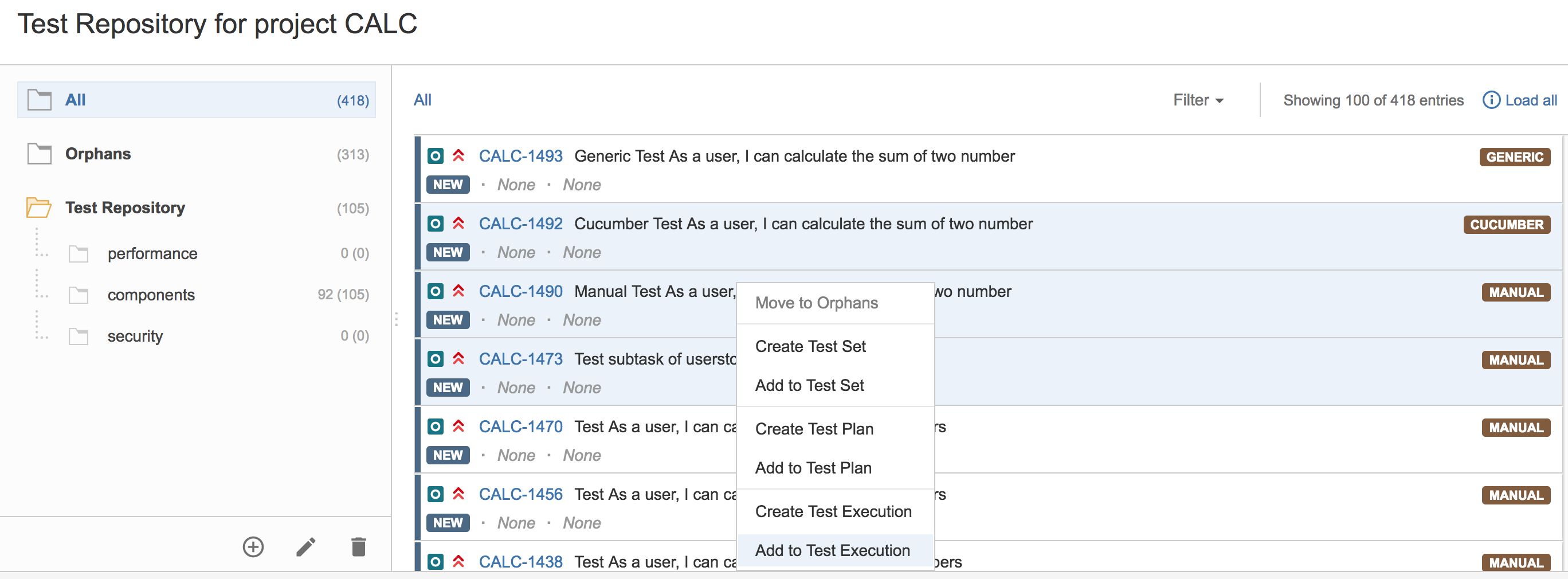Click the priority arrow icon for CALC-1438
1568x579 pixels.
pyautogui.click(x=458, y=561)
